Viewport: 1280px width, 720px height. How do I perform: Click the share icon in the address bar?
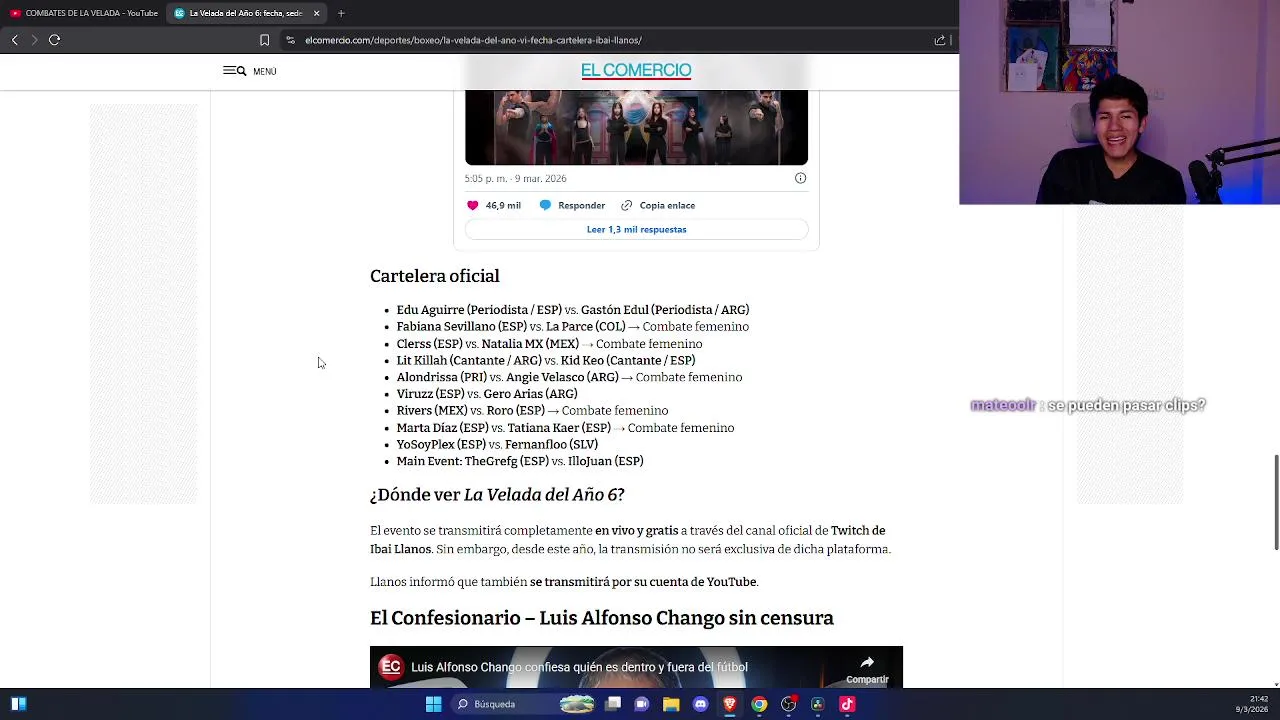939,40
